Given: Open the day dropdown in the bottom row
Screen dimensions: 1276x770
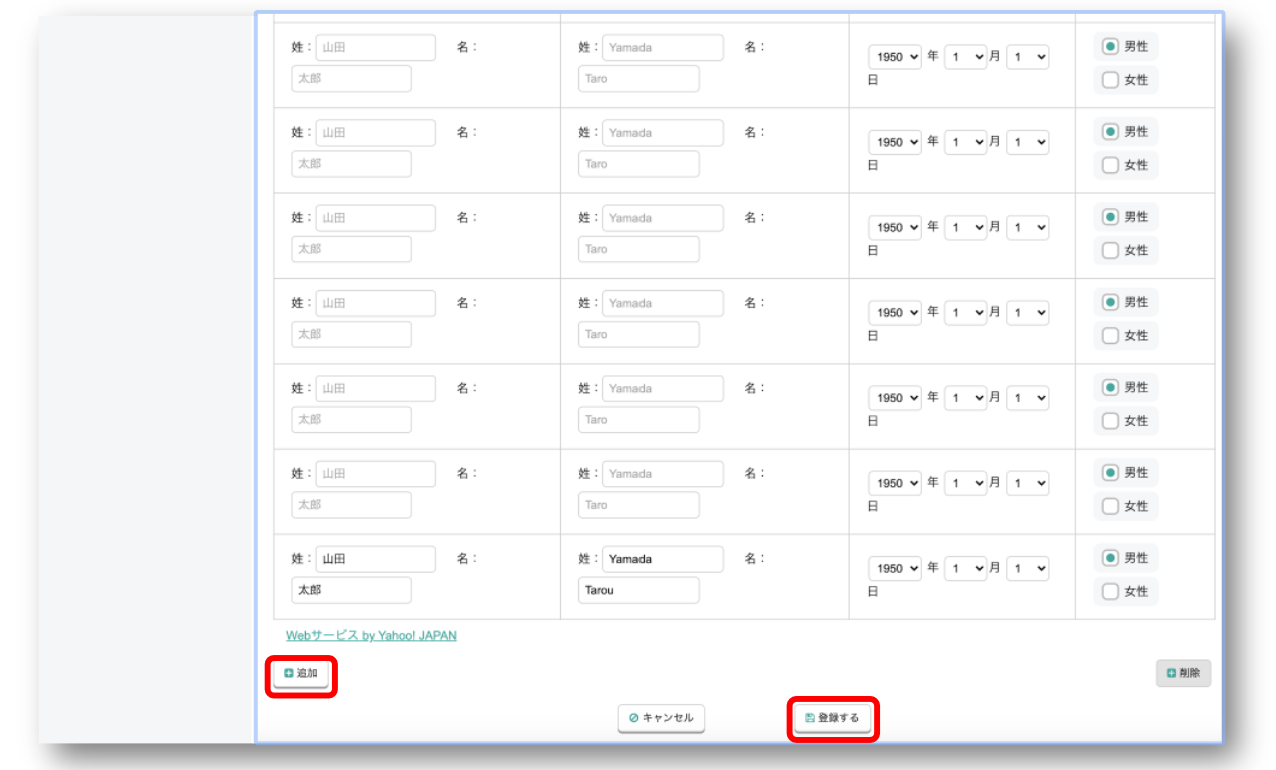Looking at the screenshot, I should pyautogui.click(x=1027, y=568).
